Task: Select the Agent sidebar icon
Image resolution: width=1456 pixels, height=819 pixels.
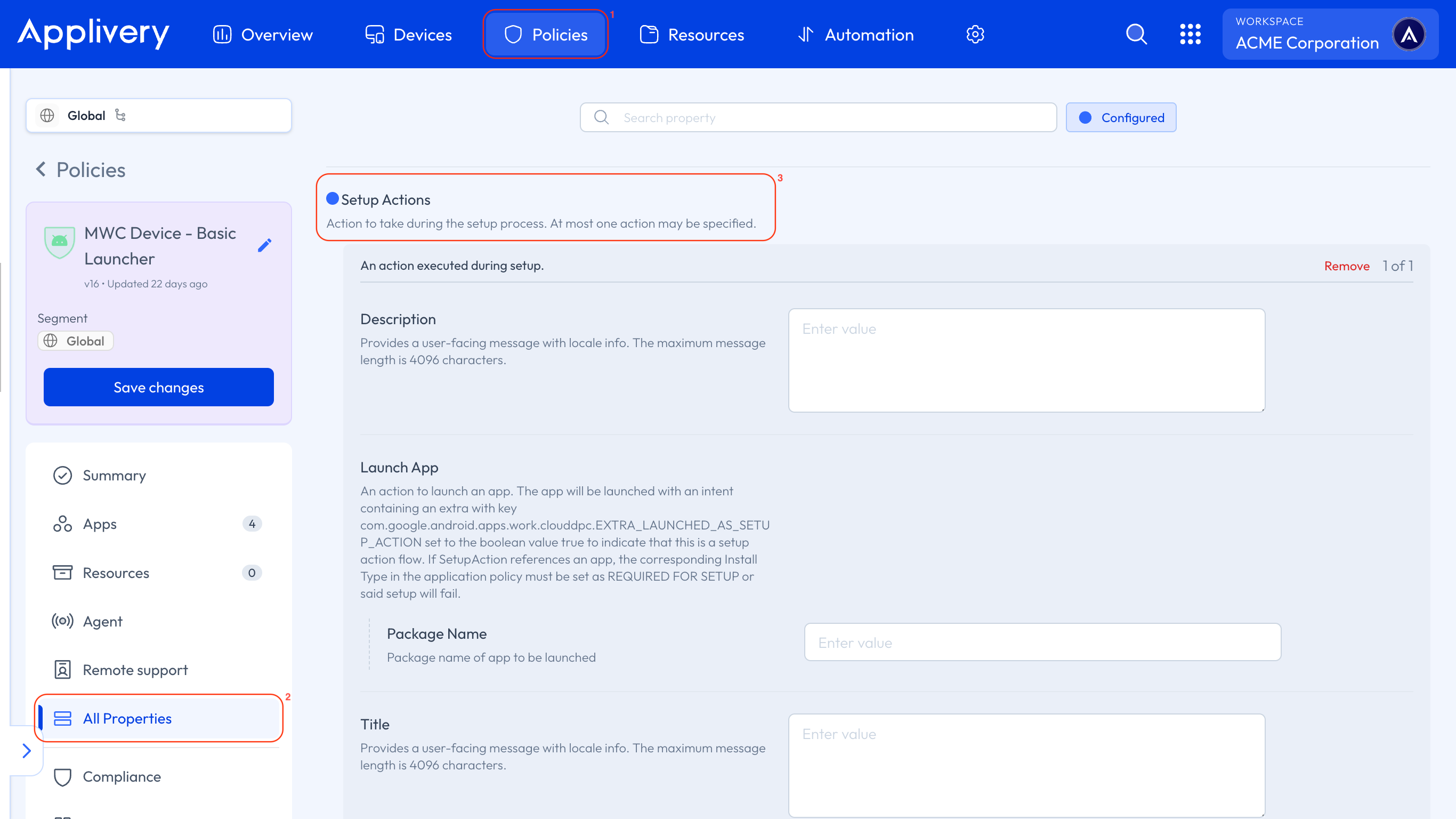Action: (62, 621)
